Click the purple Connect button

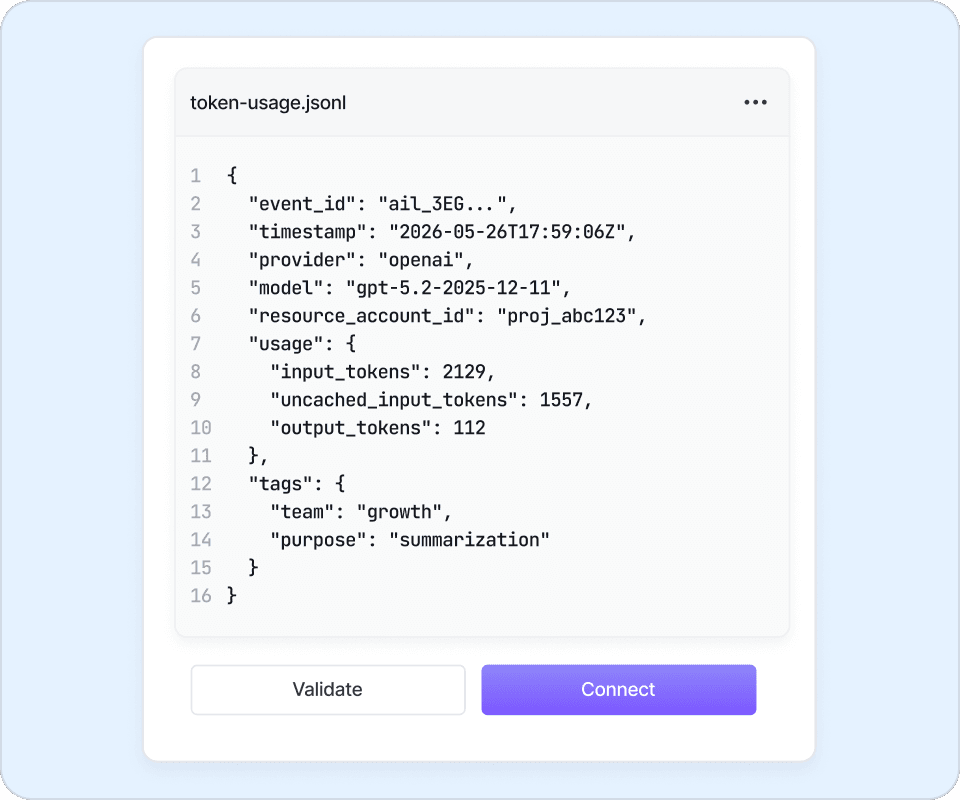pos(618,690)
